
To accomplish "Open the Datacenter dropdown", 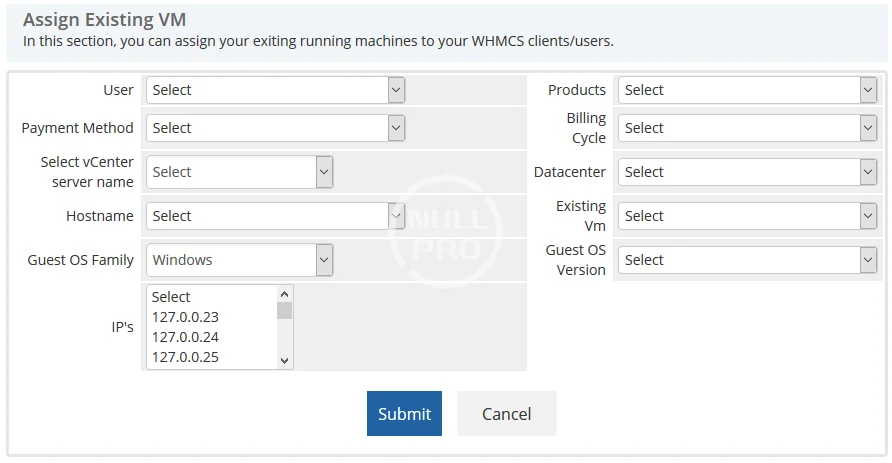I will click(x=747, y=172).
